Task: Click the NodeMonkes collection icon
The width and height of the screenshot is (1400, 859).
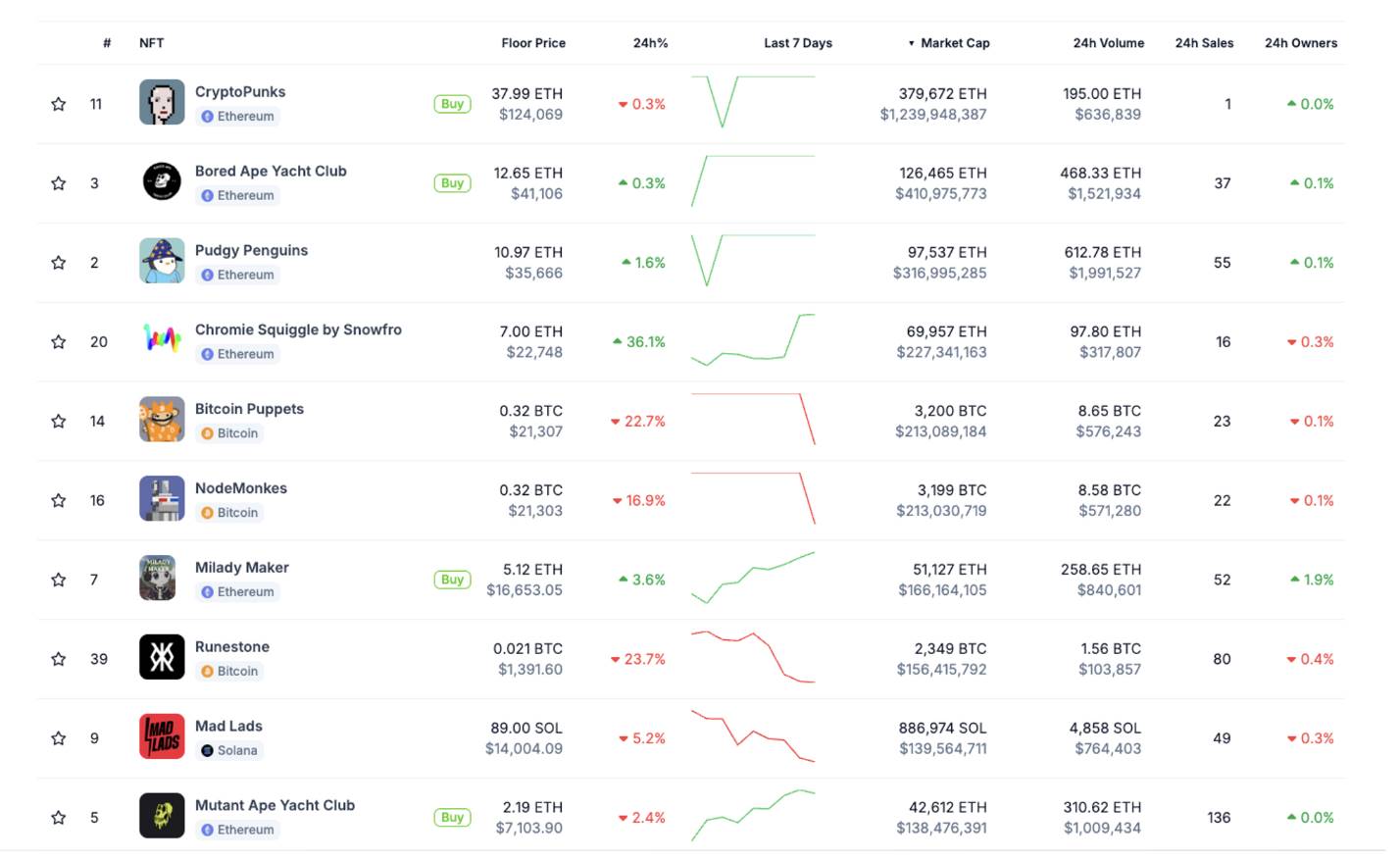Action: point(162,499)
